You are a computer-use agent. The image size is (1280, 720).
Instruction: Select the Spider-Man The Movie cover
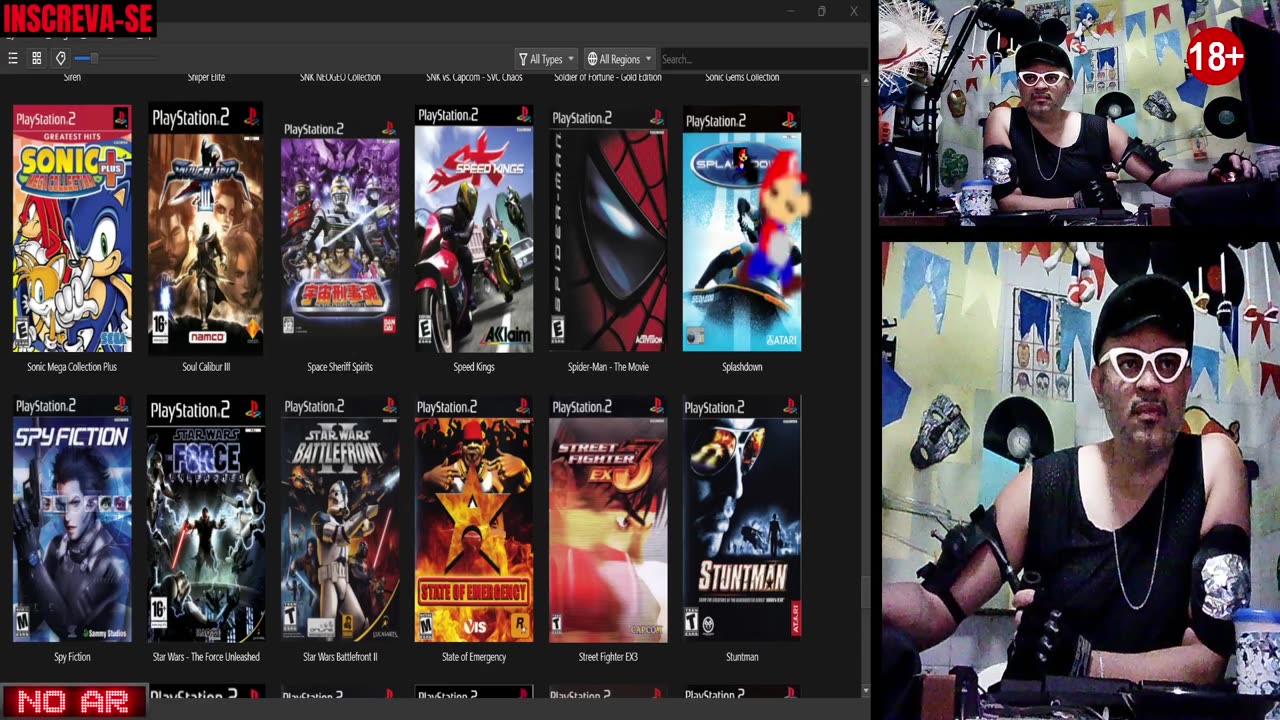click(608, 229)
